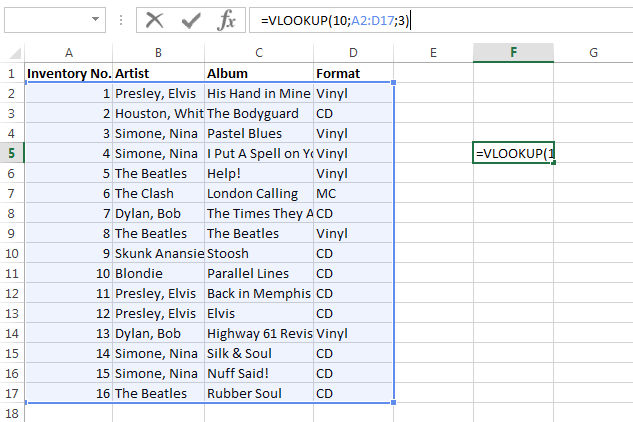The image size is (633, 422).
Task: Open Insert Function fx dialog
Action: [226, 20]
